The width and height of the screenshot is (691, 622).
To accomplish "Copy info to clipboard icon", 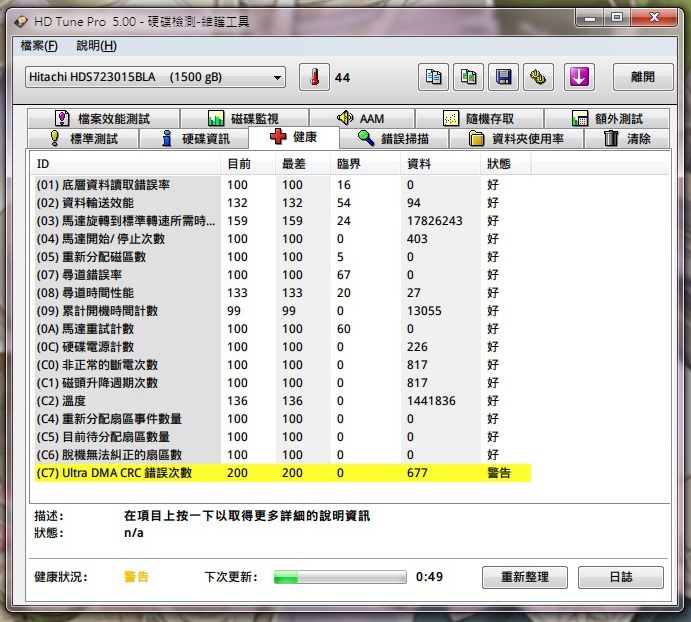I will pyautogui.click(x=433, y=77).
